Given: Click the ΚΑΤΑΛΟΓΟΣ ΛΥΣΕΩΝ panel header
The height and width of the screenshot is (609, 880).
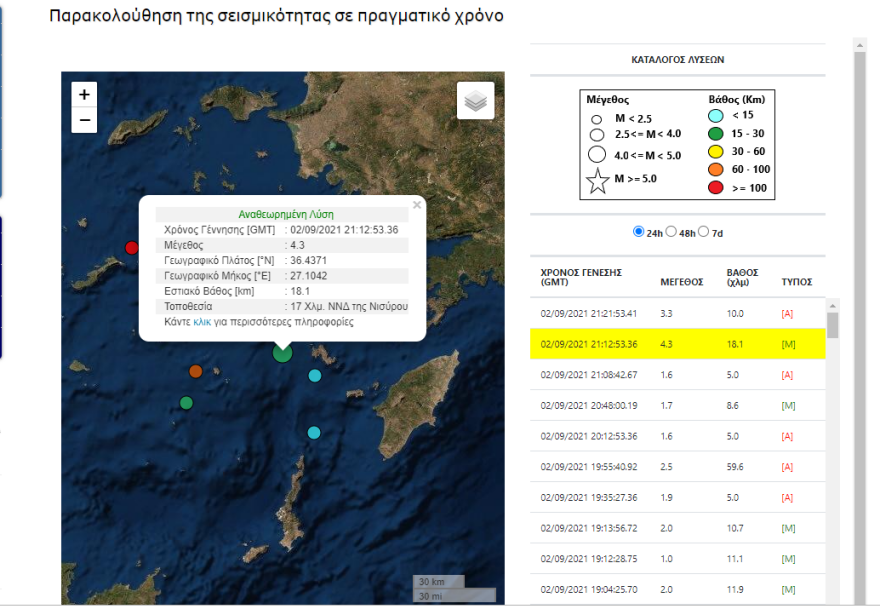Looking at the screenshot, I should [x=676, y=59].
